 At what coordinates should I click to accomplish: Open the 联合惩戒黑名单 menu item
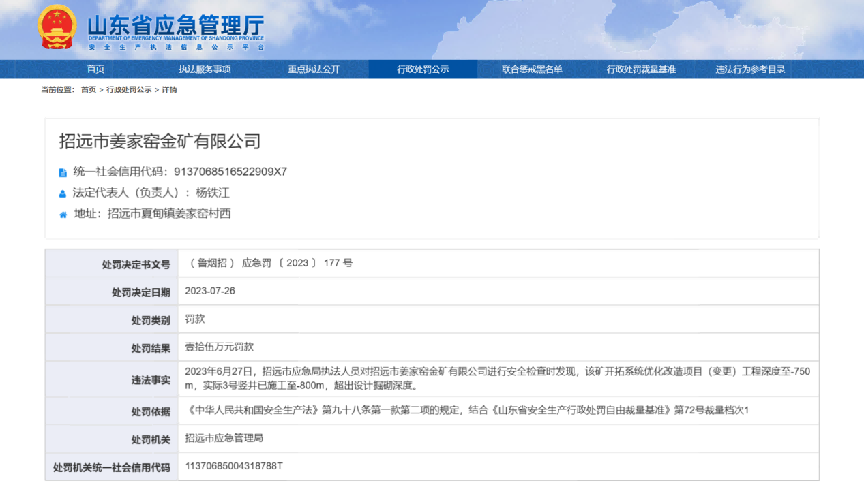[x=532, y=69]
